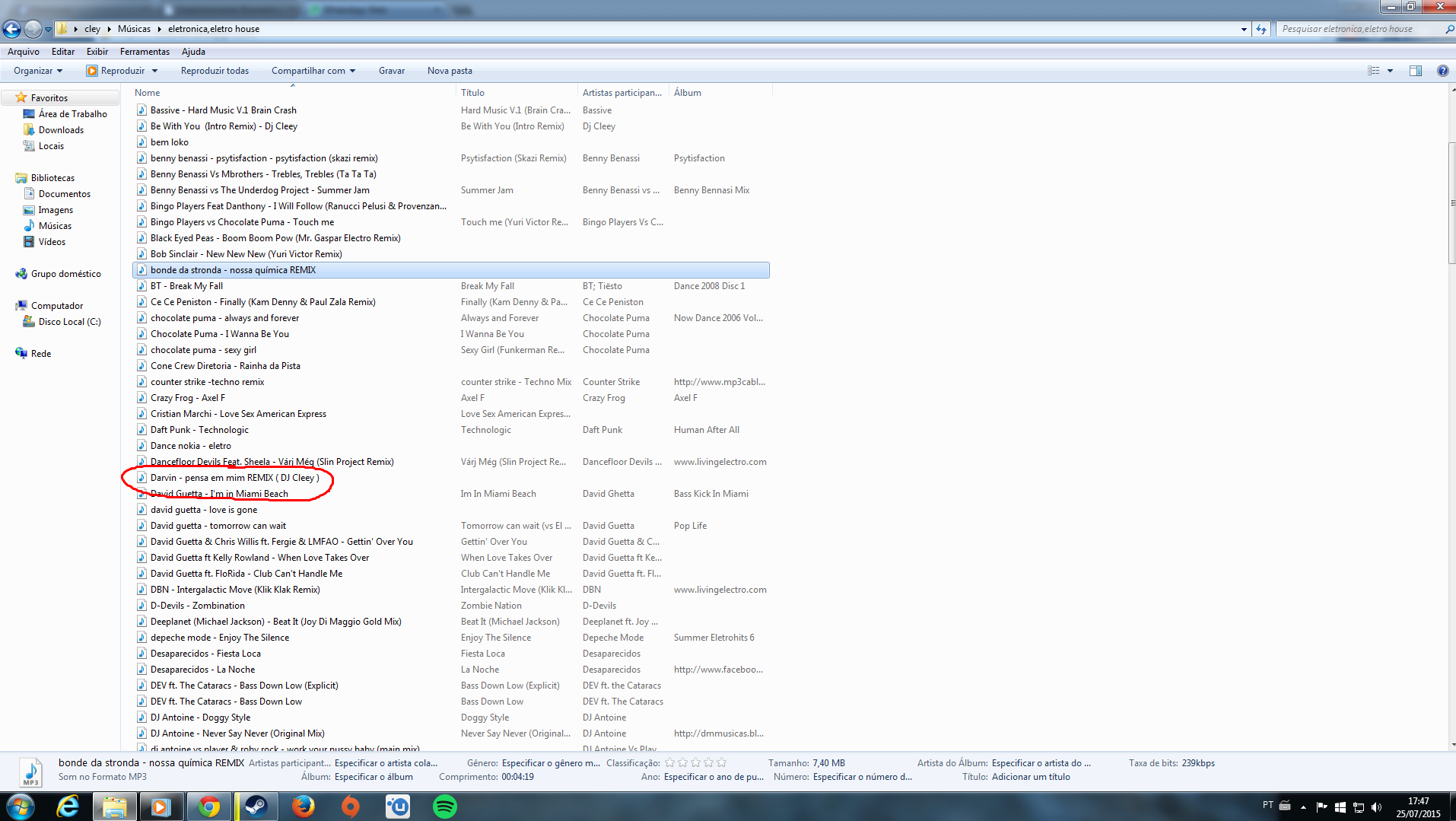Select Disco Local (C:) in navigation pane

pos(69,322)
